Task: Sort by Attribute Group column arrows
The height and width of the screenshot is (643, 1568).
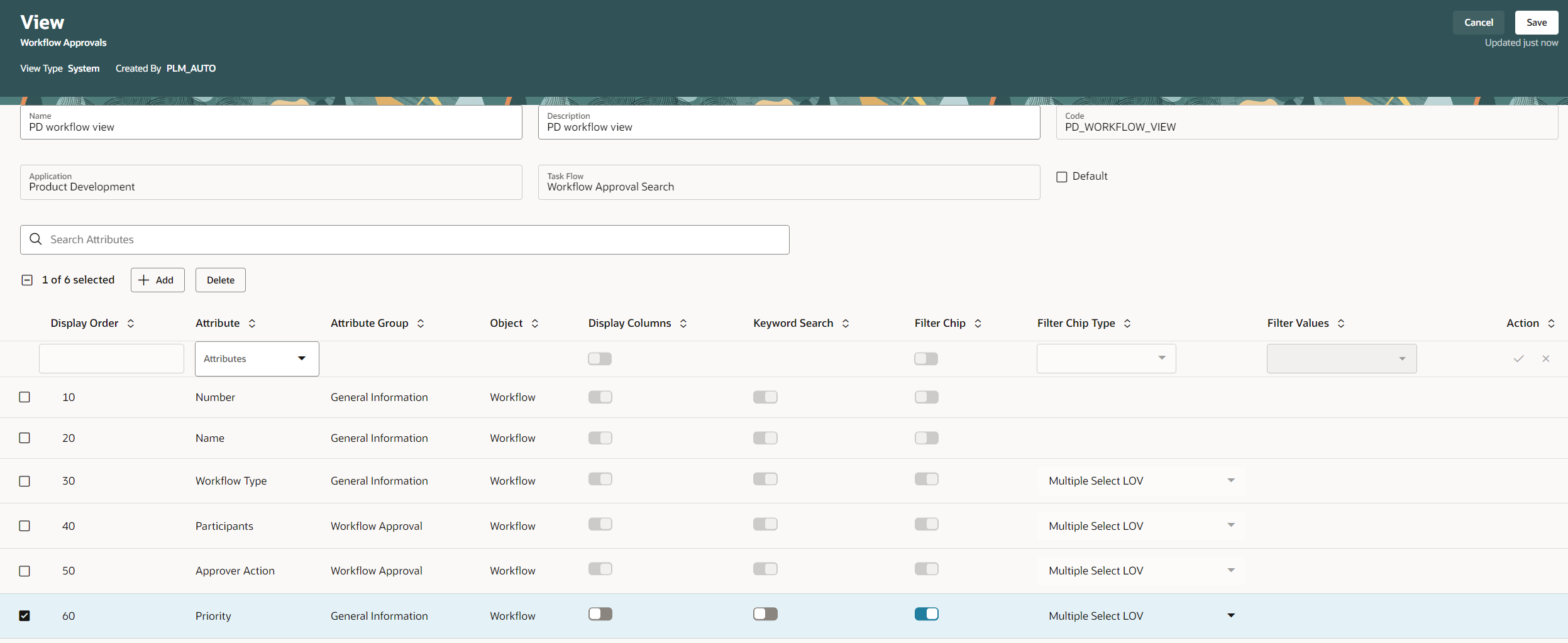Action: click(x=421, y=323)
